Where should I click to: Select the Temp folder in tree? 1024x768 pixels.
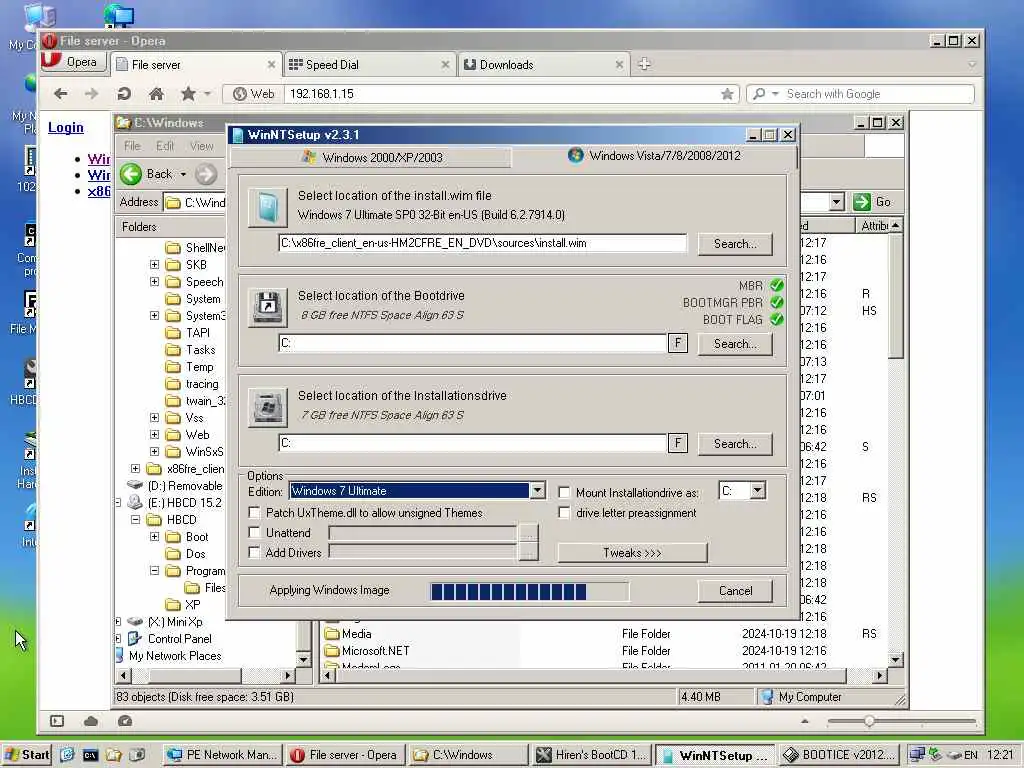[x=199, y=367]
